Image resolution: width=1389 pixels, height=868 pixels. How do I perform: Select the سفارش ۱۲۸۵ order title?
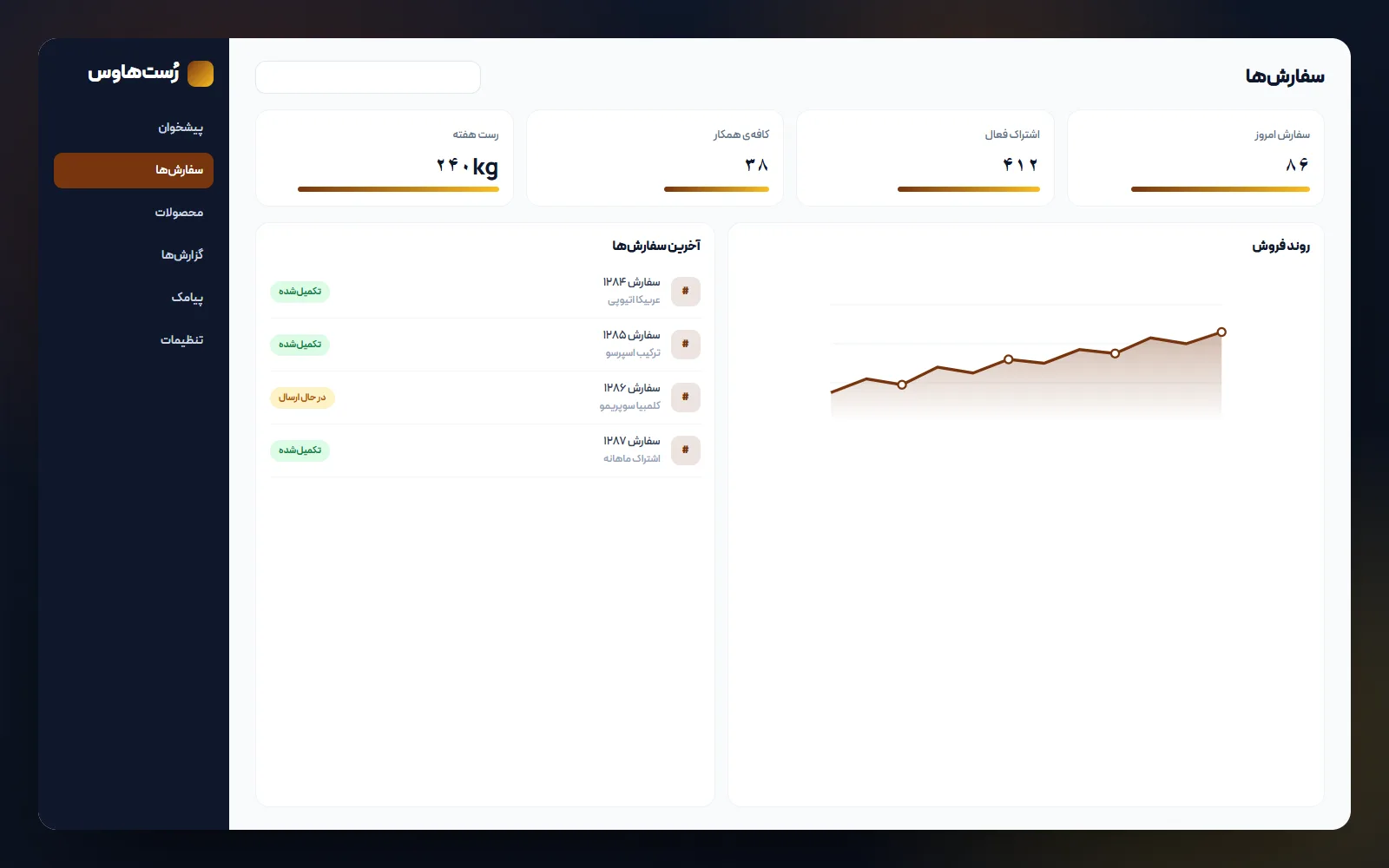coord(632,335)
